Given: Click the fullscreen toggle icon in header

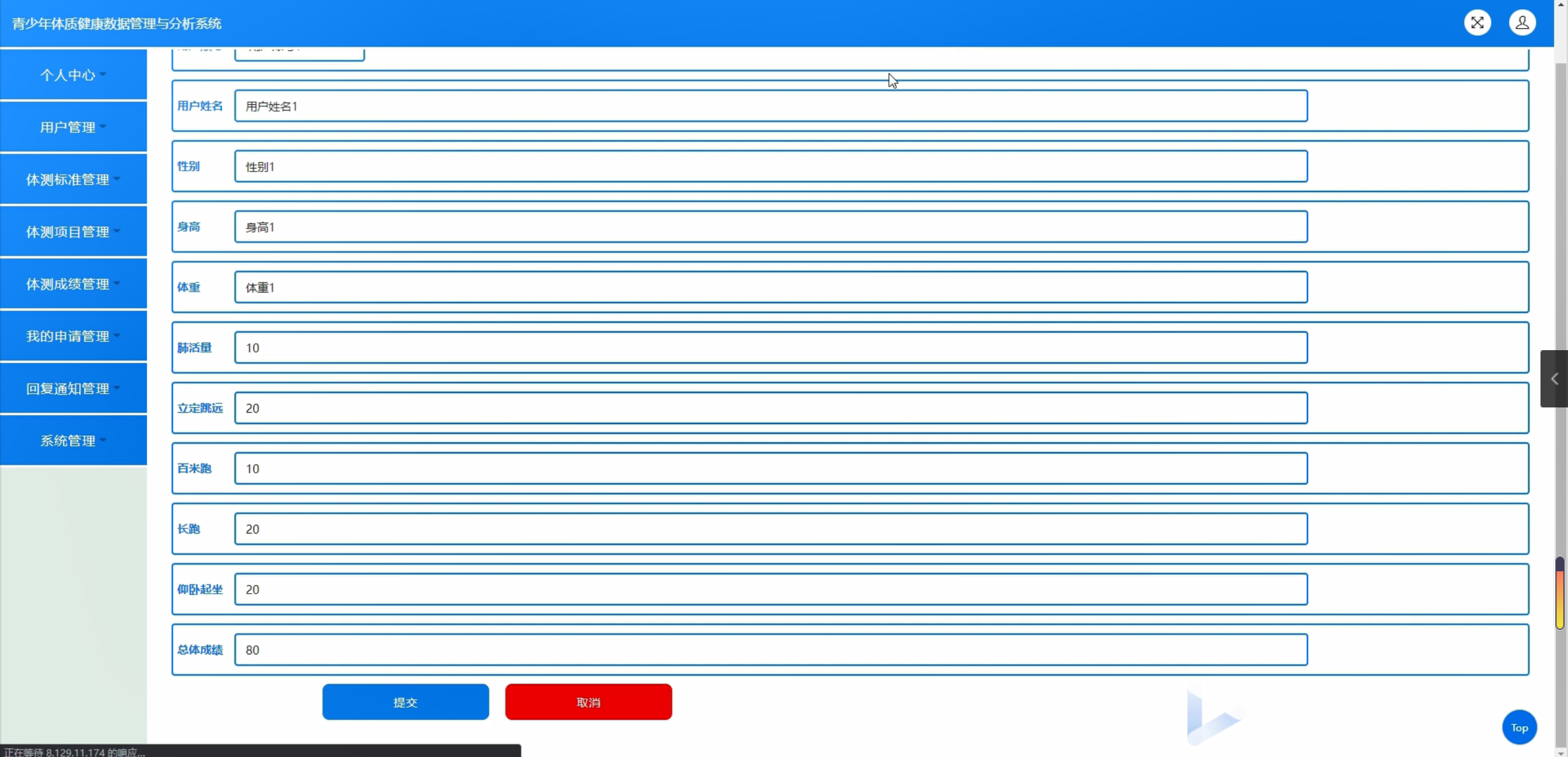Looking at the screenshot, I should coord(1477,23).
